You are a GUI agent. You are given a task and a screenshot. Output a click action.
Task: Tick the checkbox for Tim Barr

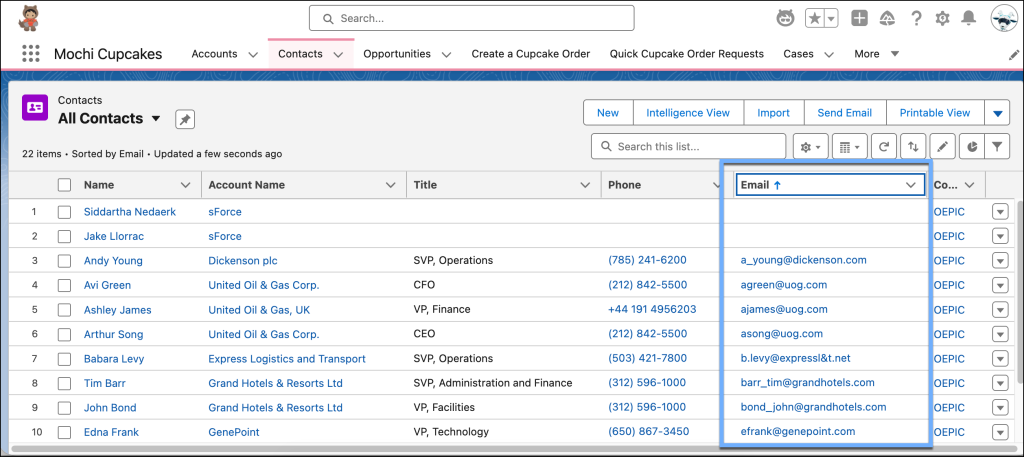tap(65, 383)
